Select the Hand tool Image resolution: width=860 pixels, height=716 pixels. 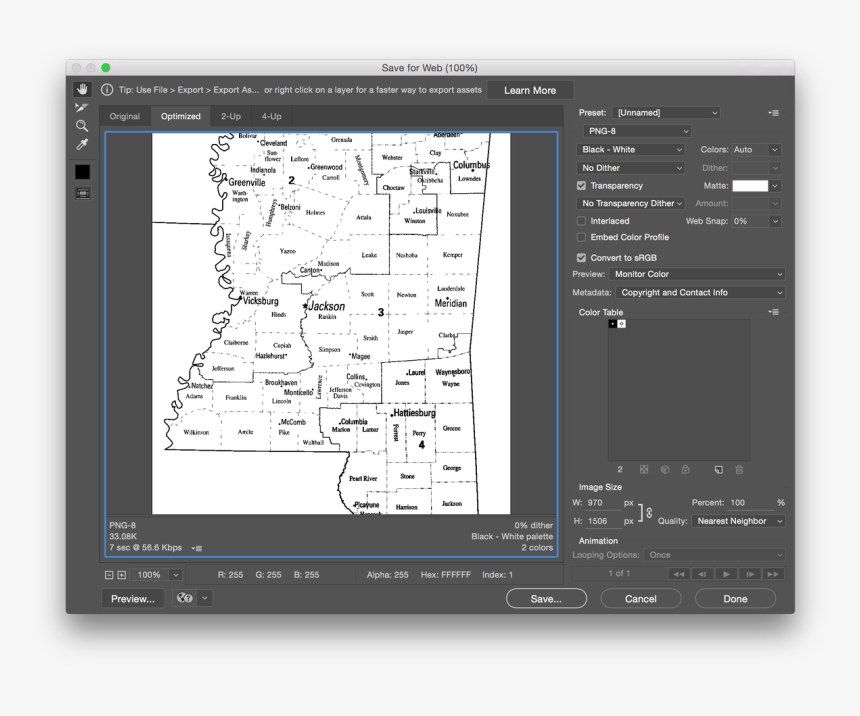point(81,88)
